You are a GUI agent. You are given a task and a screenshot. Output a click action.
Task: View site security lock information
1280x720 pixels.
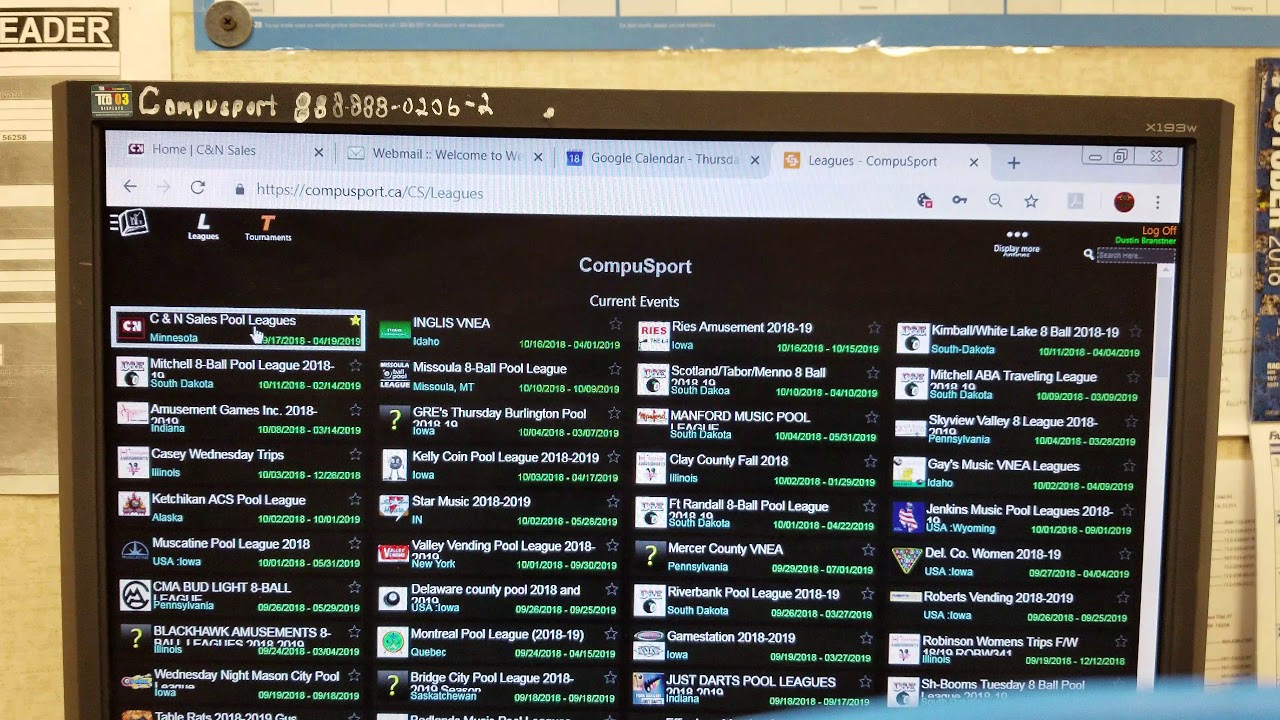pyautogui.click(x=239, y=189)
